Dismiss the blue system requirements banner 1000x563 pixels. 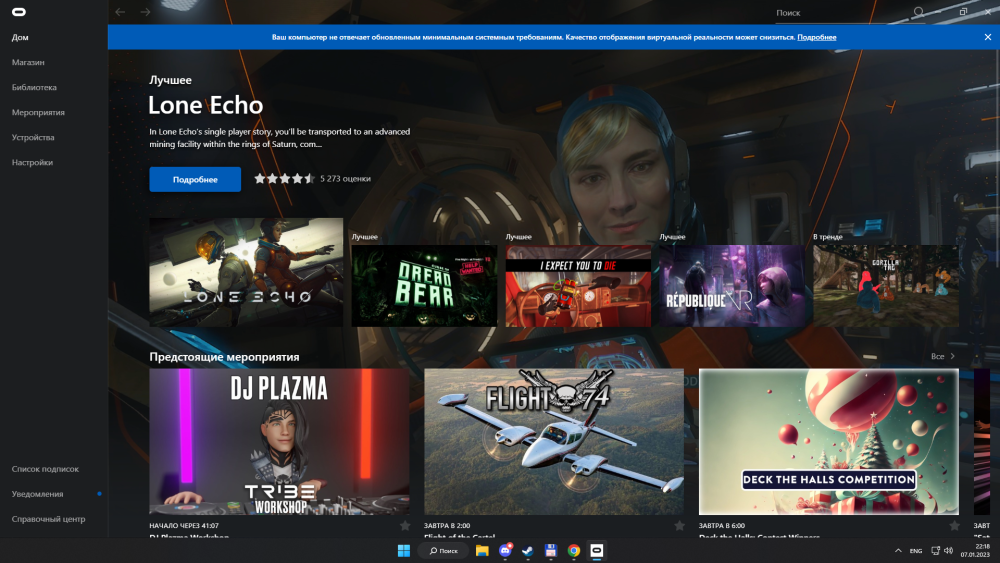point(987,37)
